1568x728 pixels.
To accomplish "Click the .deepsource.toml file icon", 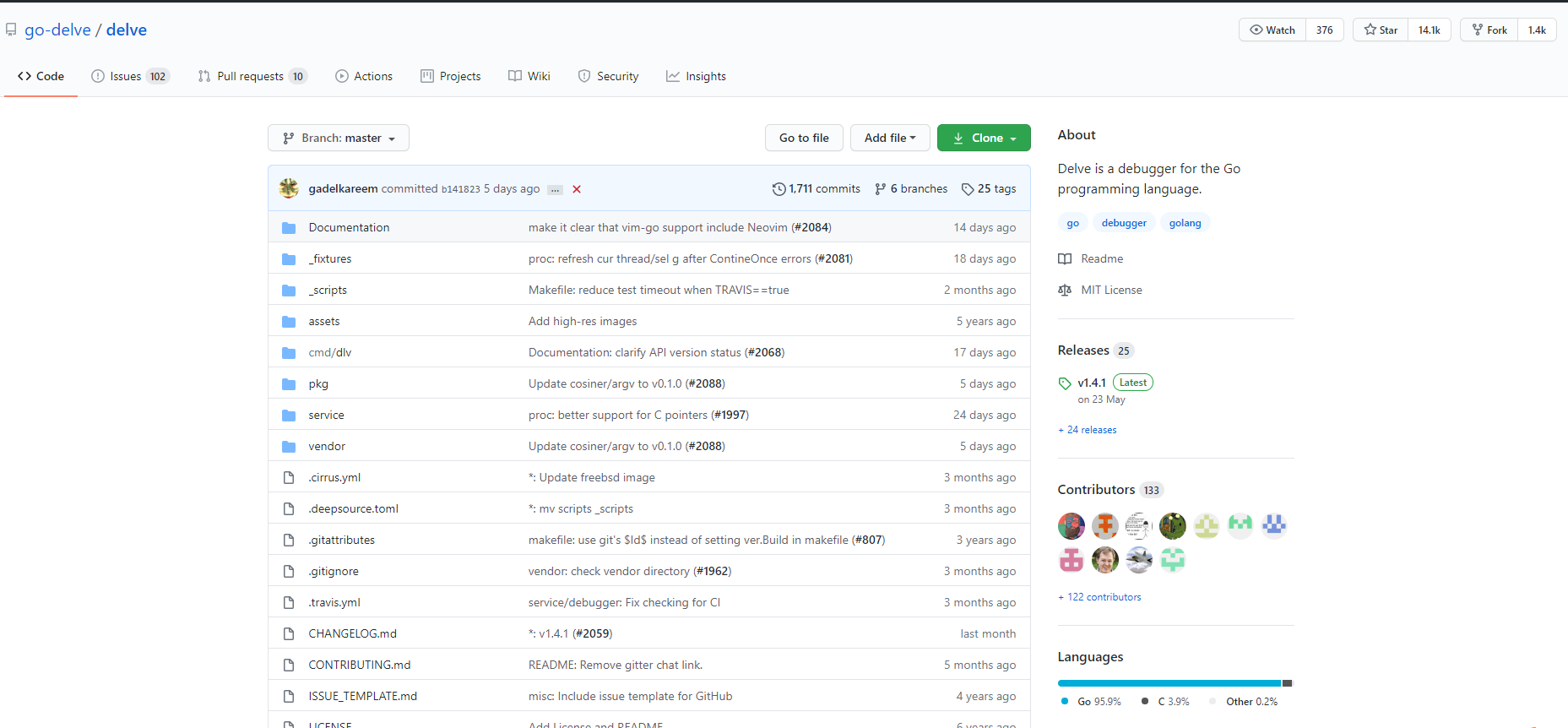I will tap(289, 509).
